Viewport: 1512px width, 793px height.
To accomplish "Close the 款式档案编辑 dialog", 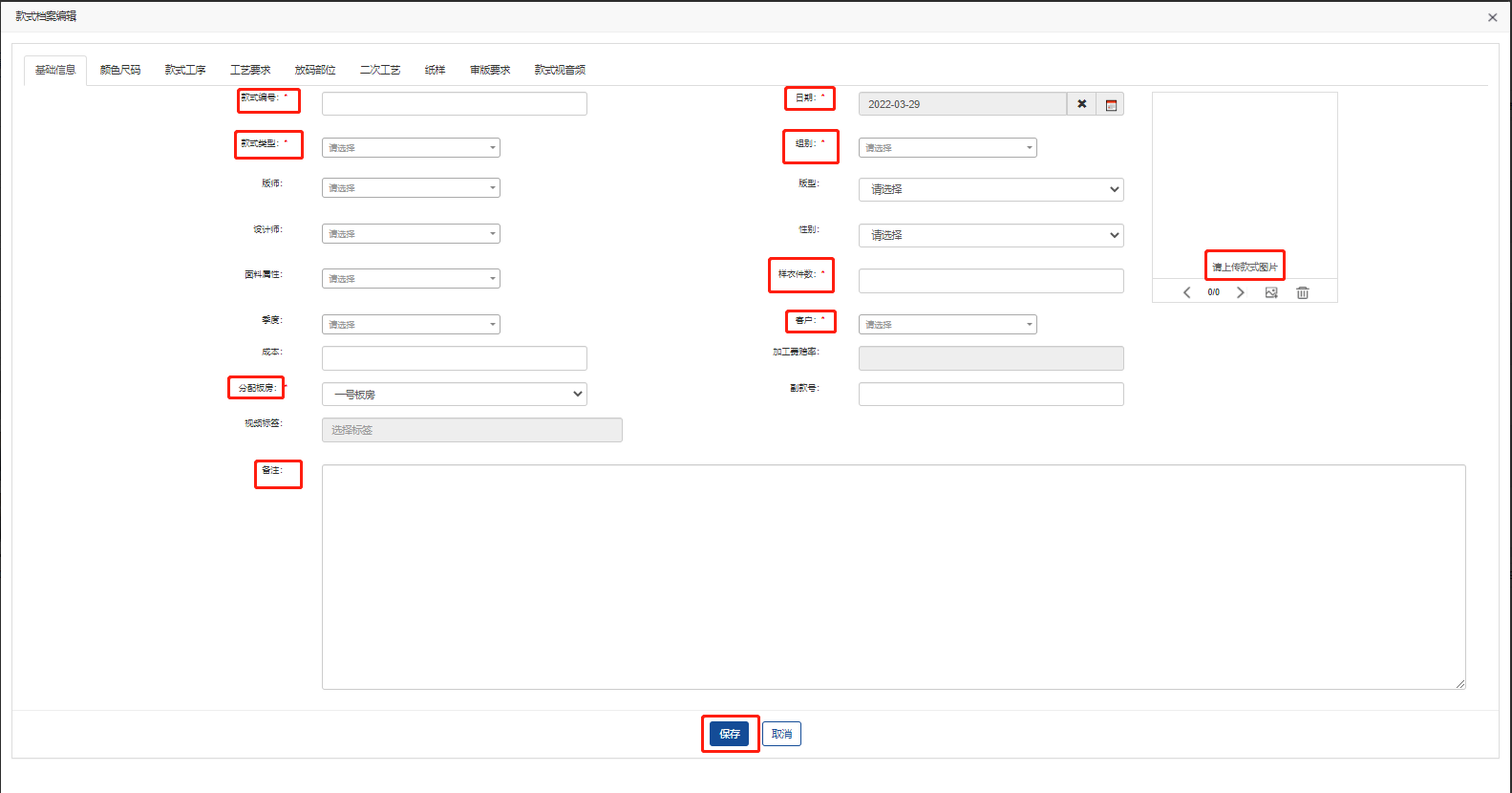I will pos(1492,17).
